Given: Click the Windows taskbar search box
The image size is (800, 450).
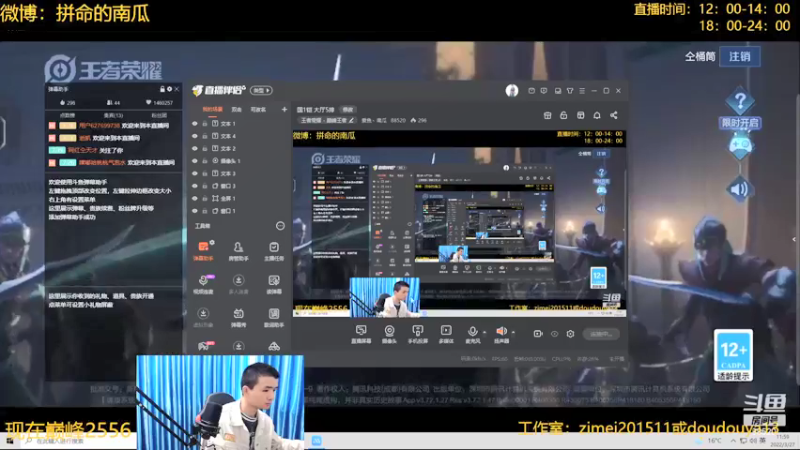Looking at the screenshot, I should coord(79,441).
